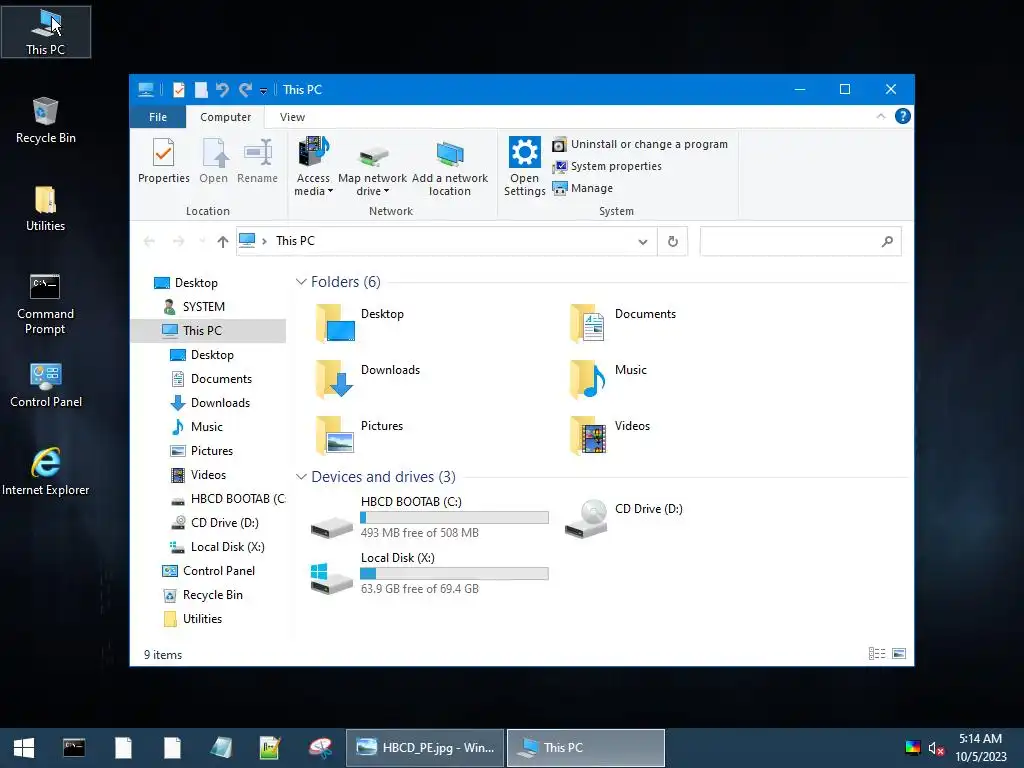Image resolution: width=1024 pixels, height=768 pixels.
Task: Launch Open Settings gear in ribbon
Action: [524, 167]
